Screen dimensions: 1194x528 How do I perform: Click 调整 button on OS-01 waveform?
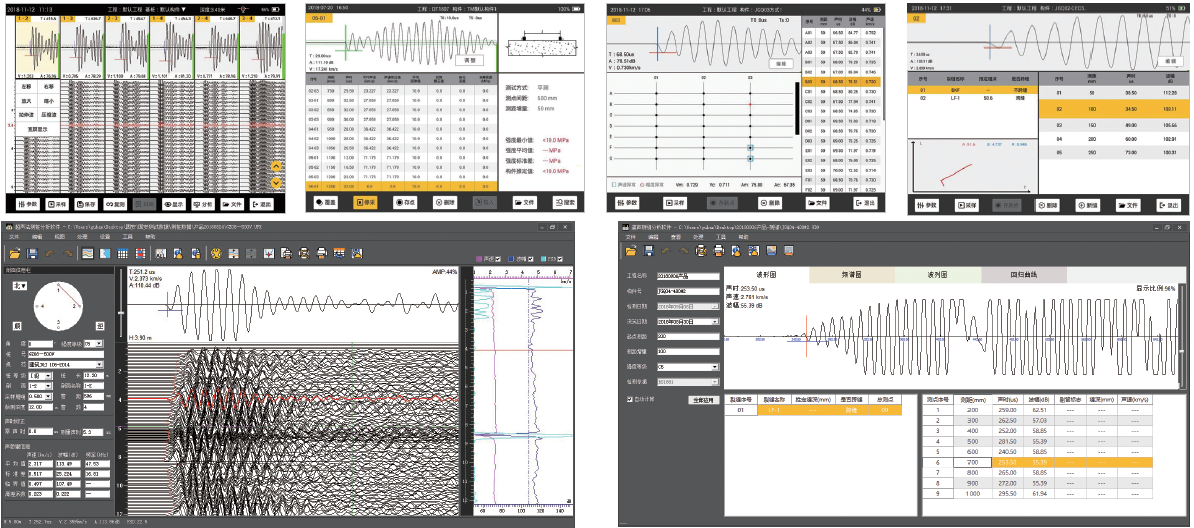pyautogui.click(x=470, y=59)
